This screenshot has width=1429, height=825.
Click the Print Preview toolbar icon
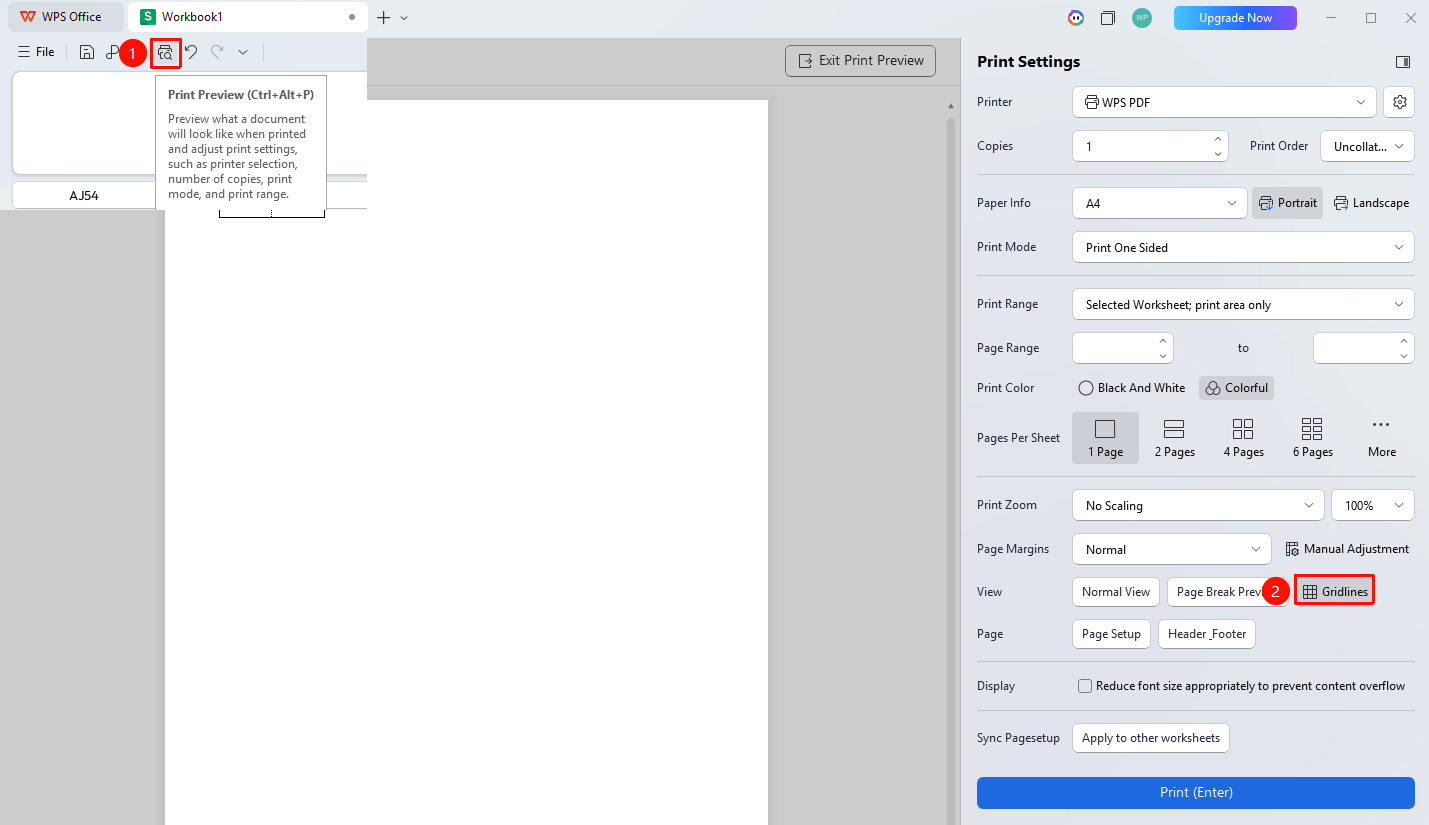pyautogui.click(x=166, y=53)
